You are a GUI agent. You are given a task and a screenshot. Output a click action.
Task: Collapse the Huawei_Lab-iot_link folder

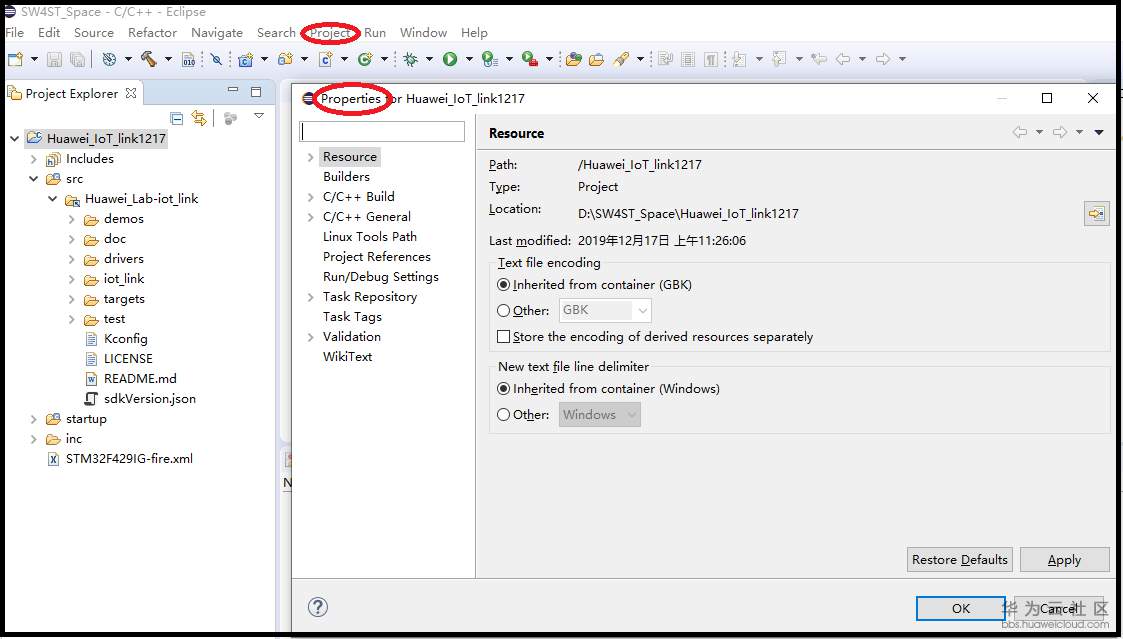click(52, 199)
